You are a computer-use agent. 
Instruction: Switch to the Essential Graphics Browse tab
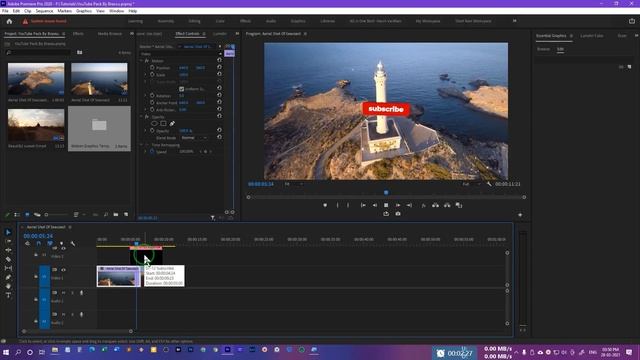pyautogui.click(x=543, y=49)
